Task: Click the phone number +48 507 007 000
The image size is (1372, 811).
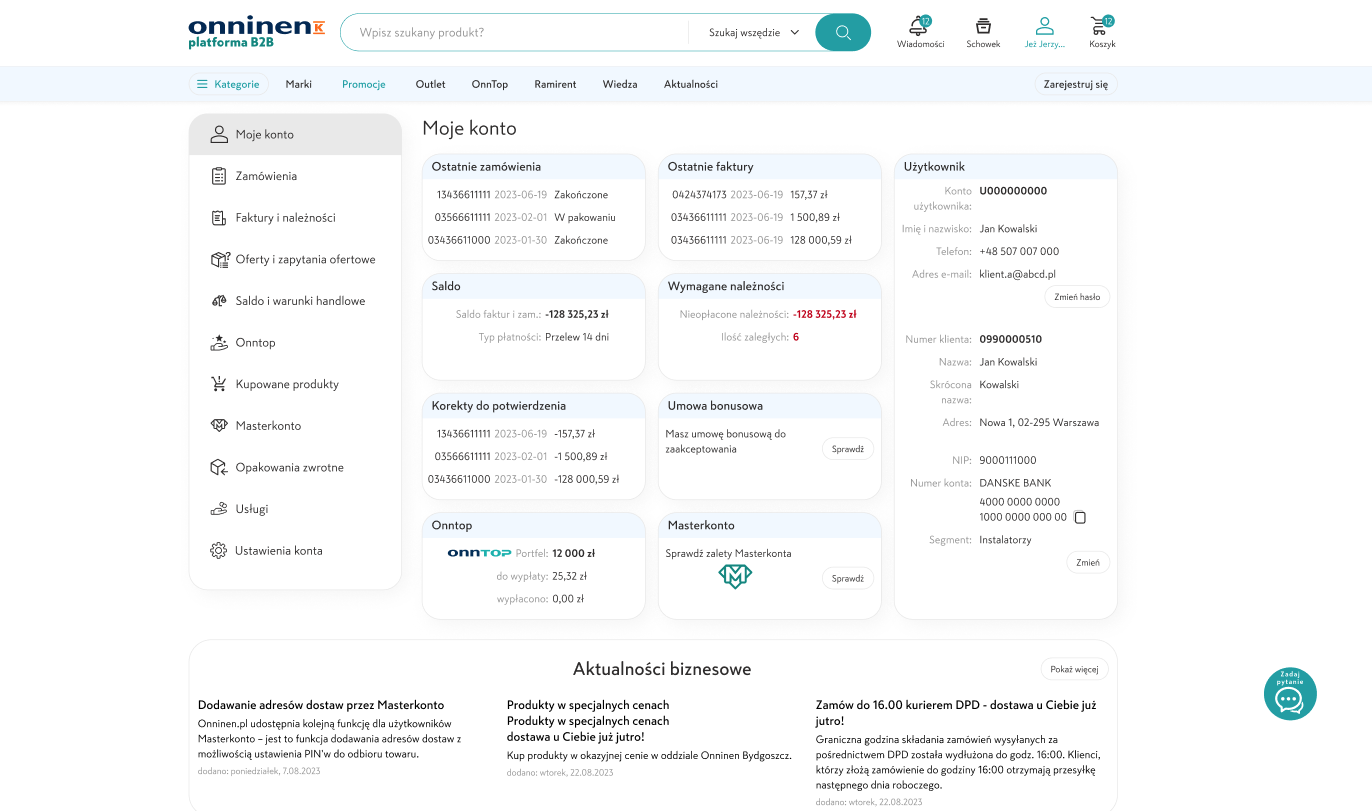Action: point(1019,251)
